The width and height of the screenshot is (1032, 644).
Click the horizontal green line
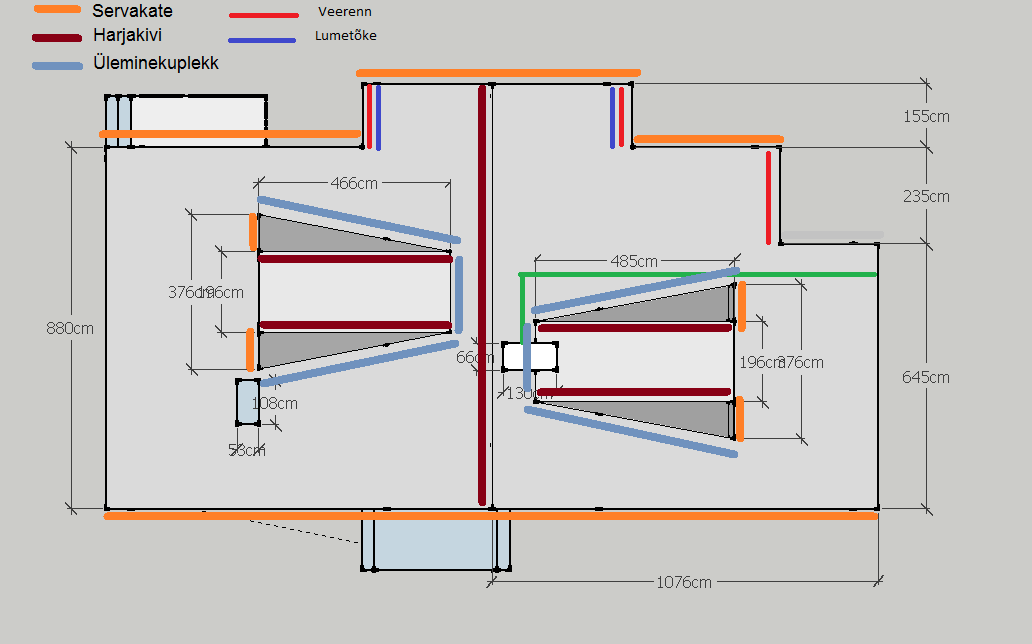pyautogui.click(x=700, y=274)
